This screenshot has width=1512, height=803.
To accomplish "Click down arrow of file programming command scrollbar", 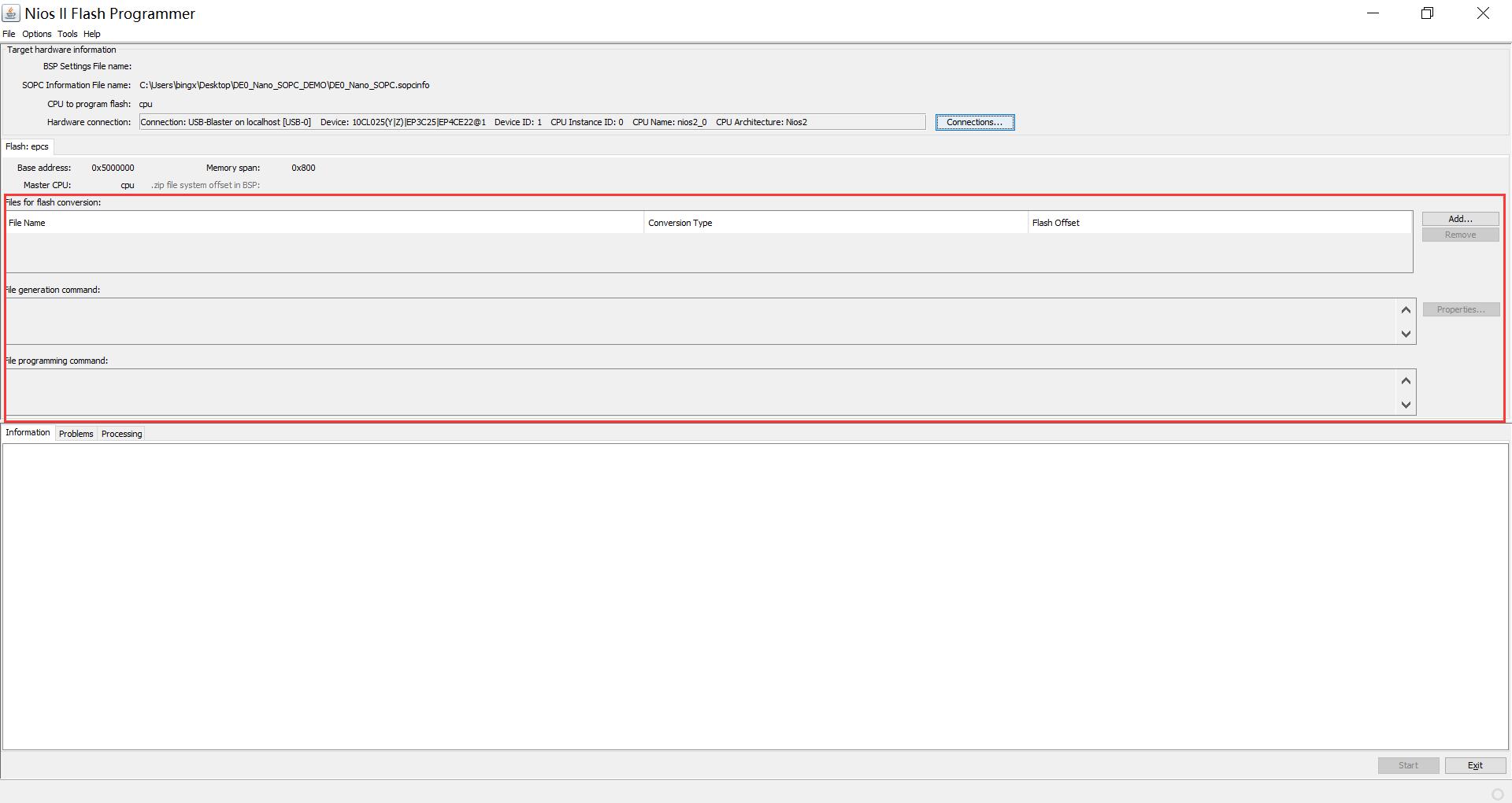I will [1406, 405].
